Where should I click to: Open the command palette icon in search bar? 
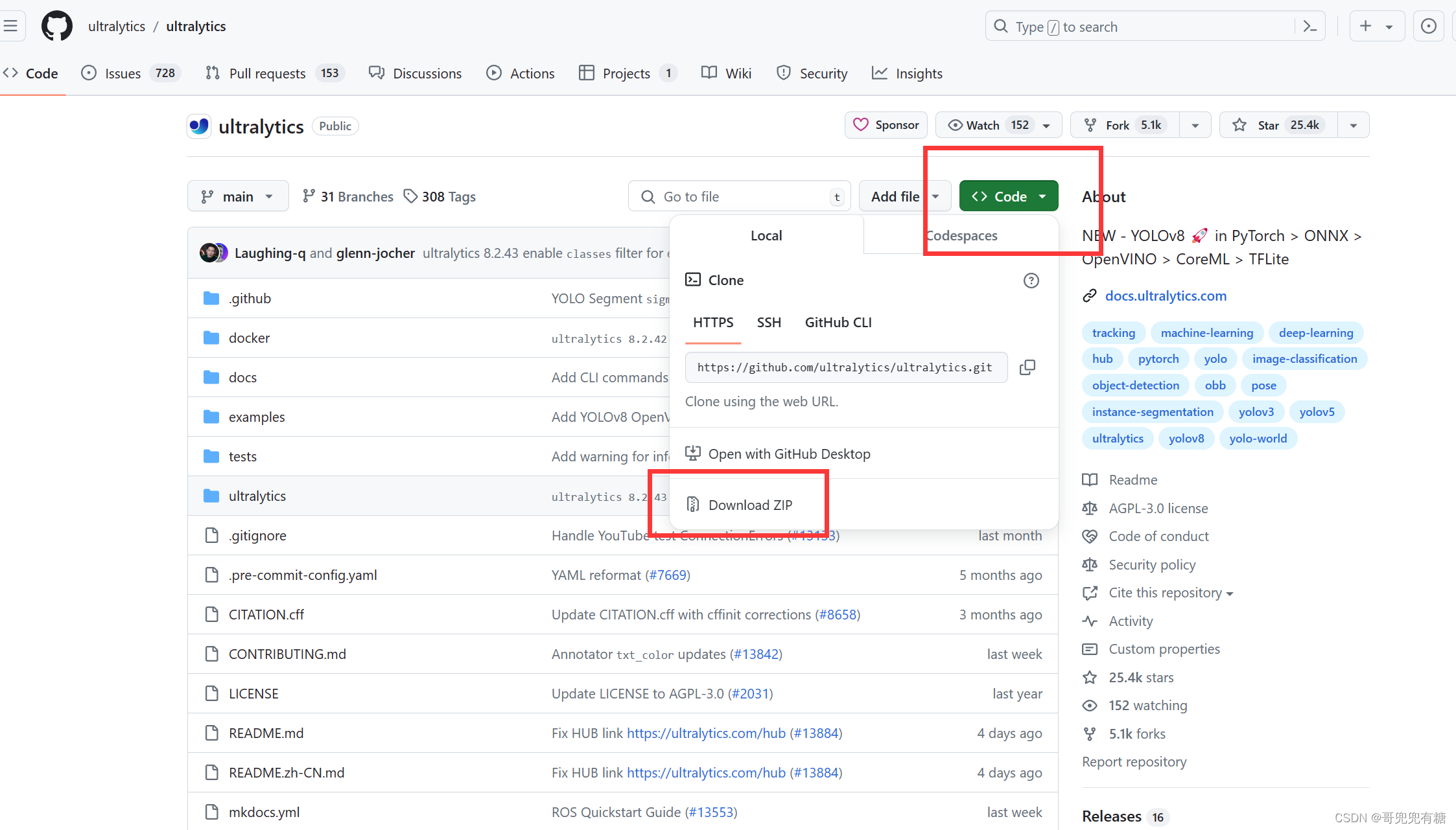[x=1309, y=27]
